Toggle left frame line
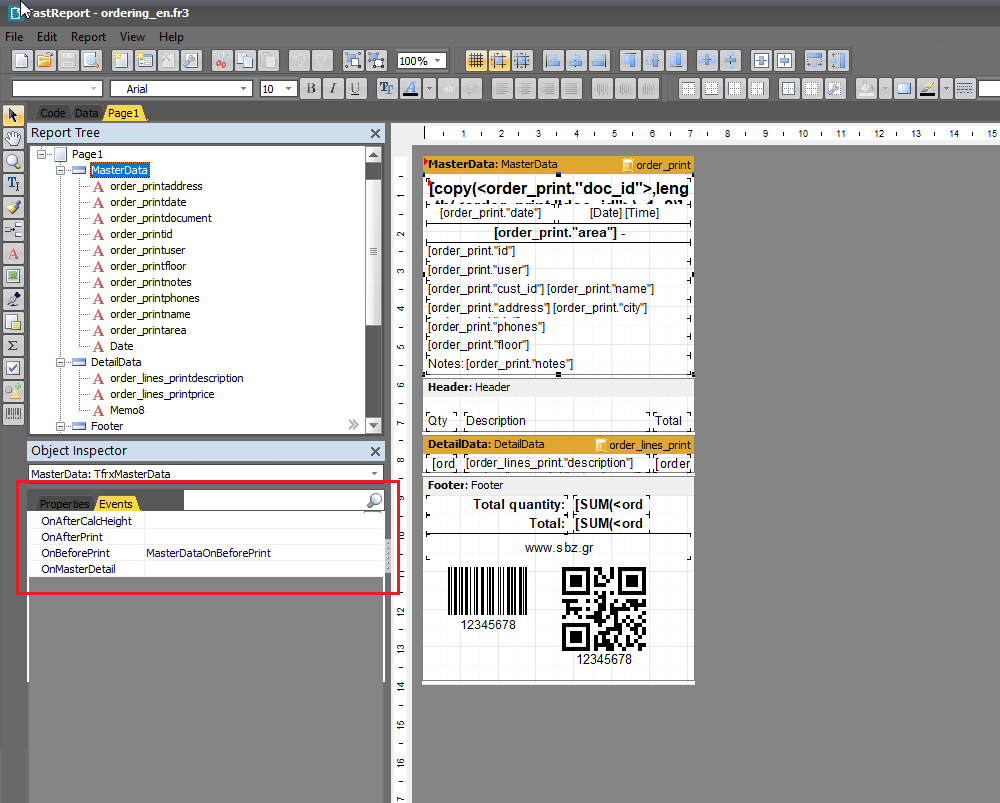The height and width of the screenshot is (803, 1000). click(735, 89)
